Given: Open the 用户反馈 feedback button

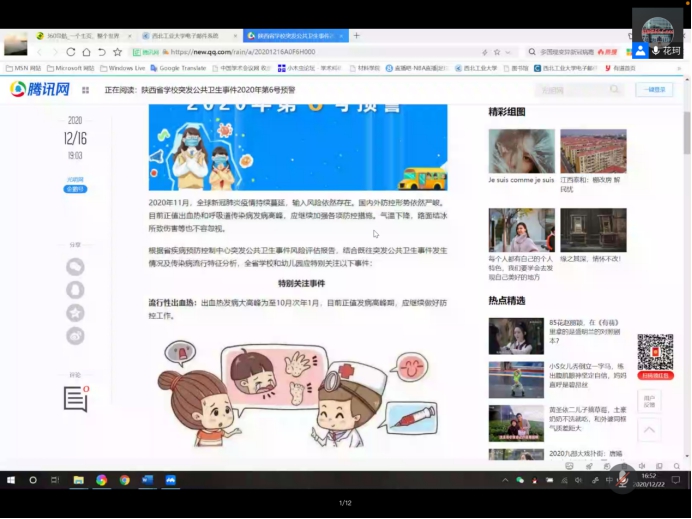Looking at the screenshot, I should click(x=650, y=402).
